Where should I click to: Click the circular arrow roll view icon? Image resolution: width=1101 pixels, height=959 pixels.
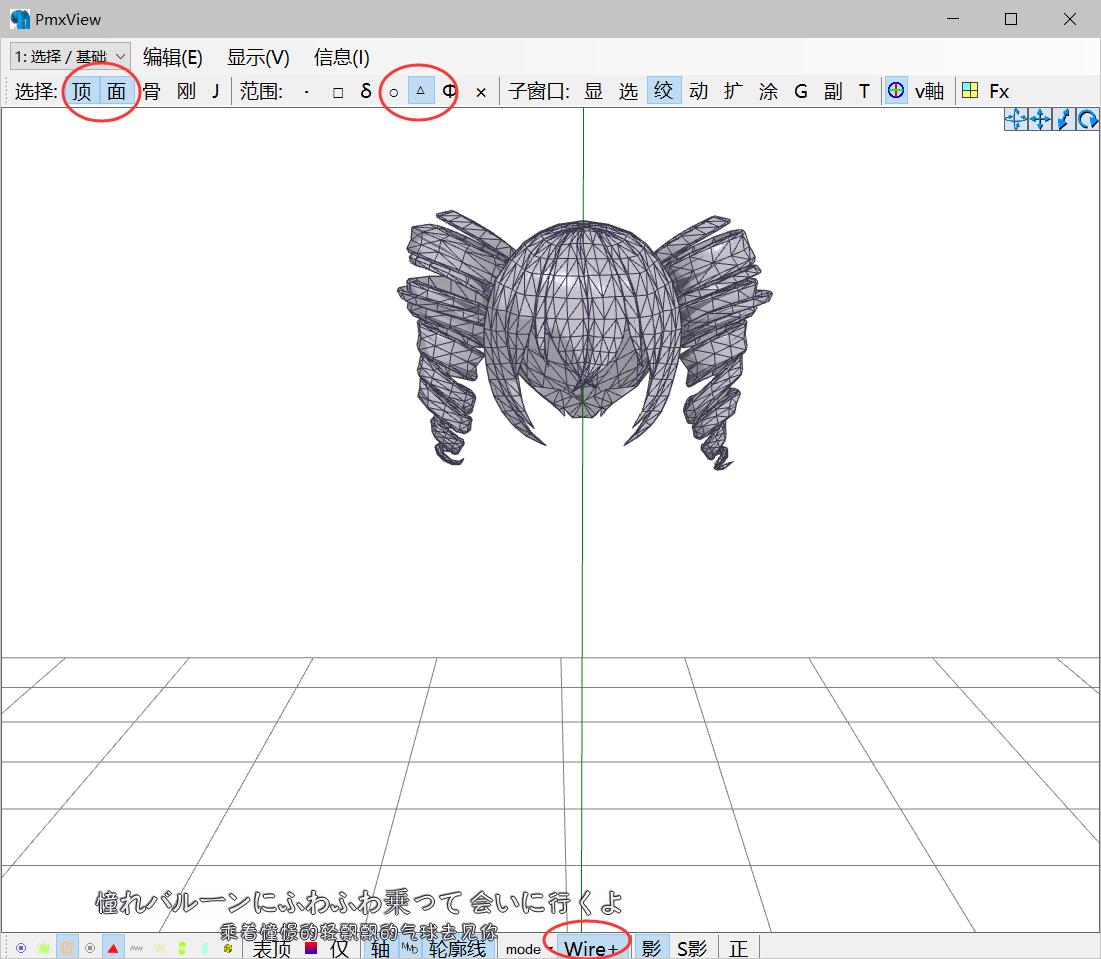point(1088,119)
